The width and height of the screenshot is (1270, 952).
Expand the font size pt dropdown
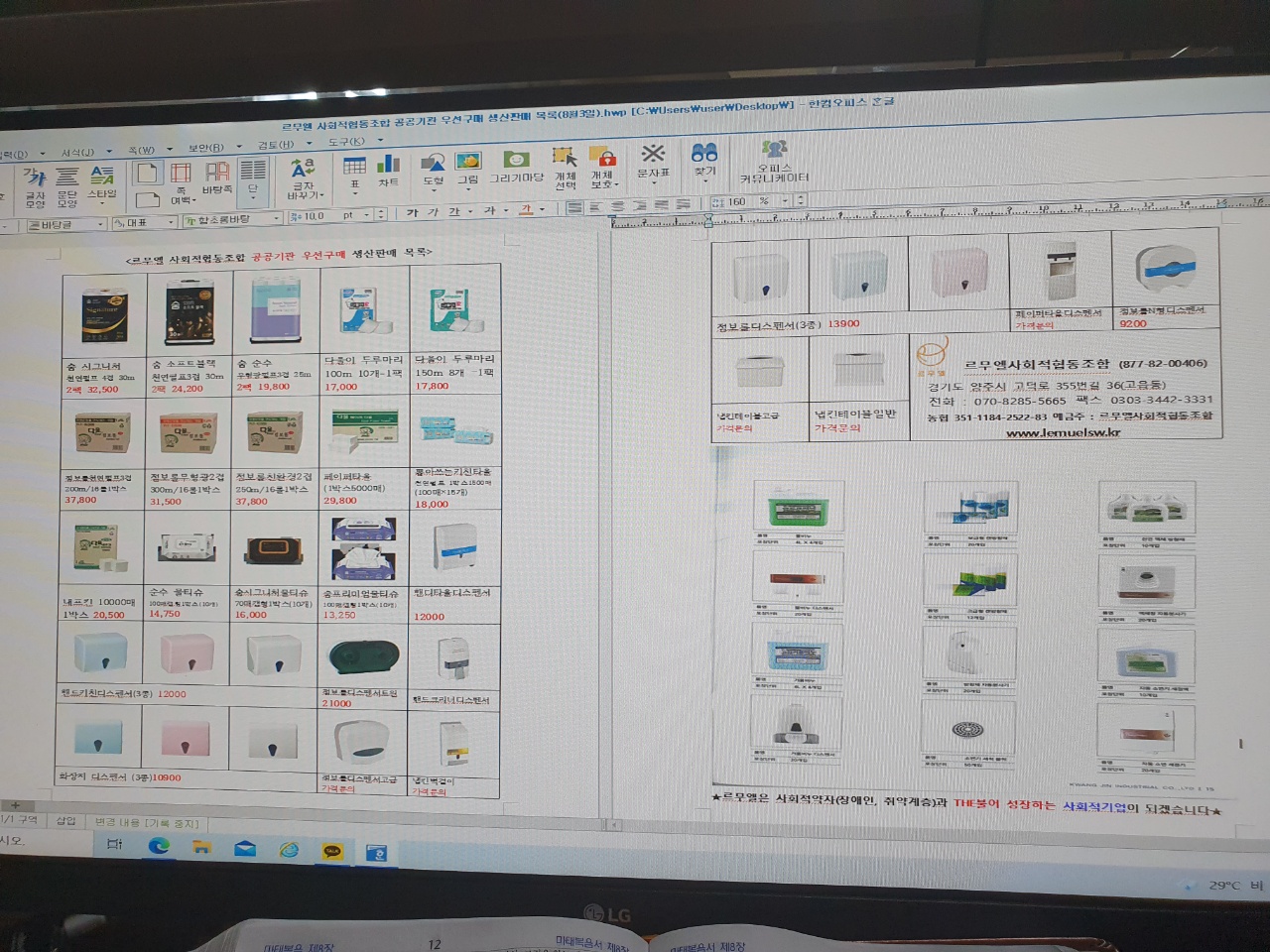click(x=368, y=215)
